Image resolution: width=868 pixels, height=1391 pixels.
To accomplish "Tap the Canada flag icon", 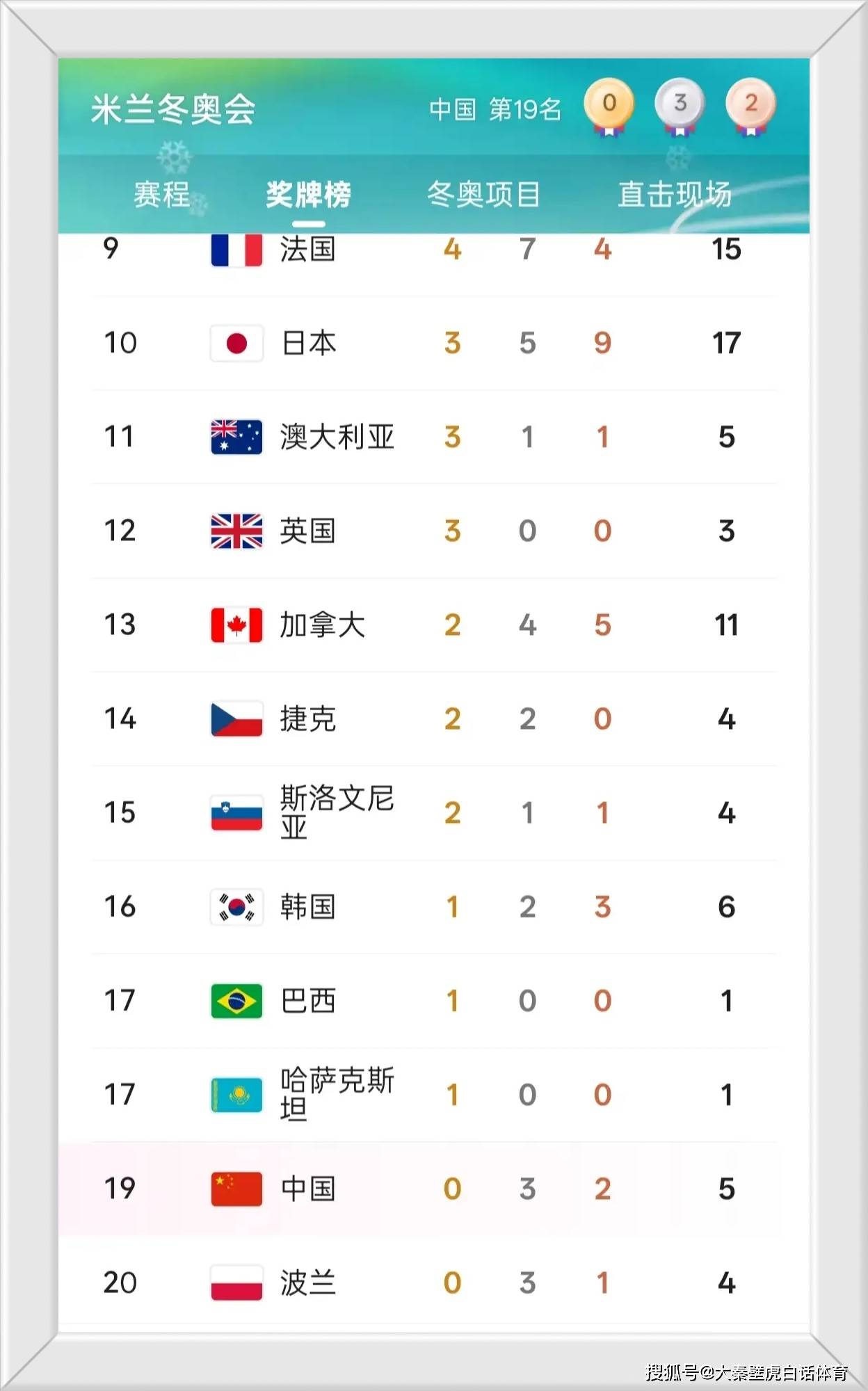I will 236,625.
